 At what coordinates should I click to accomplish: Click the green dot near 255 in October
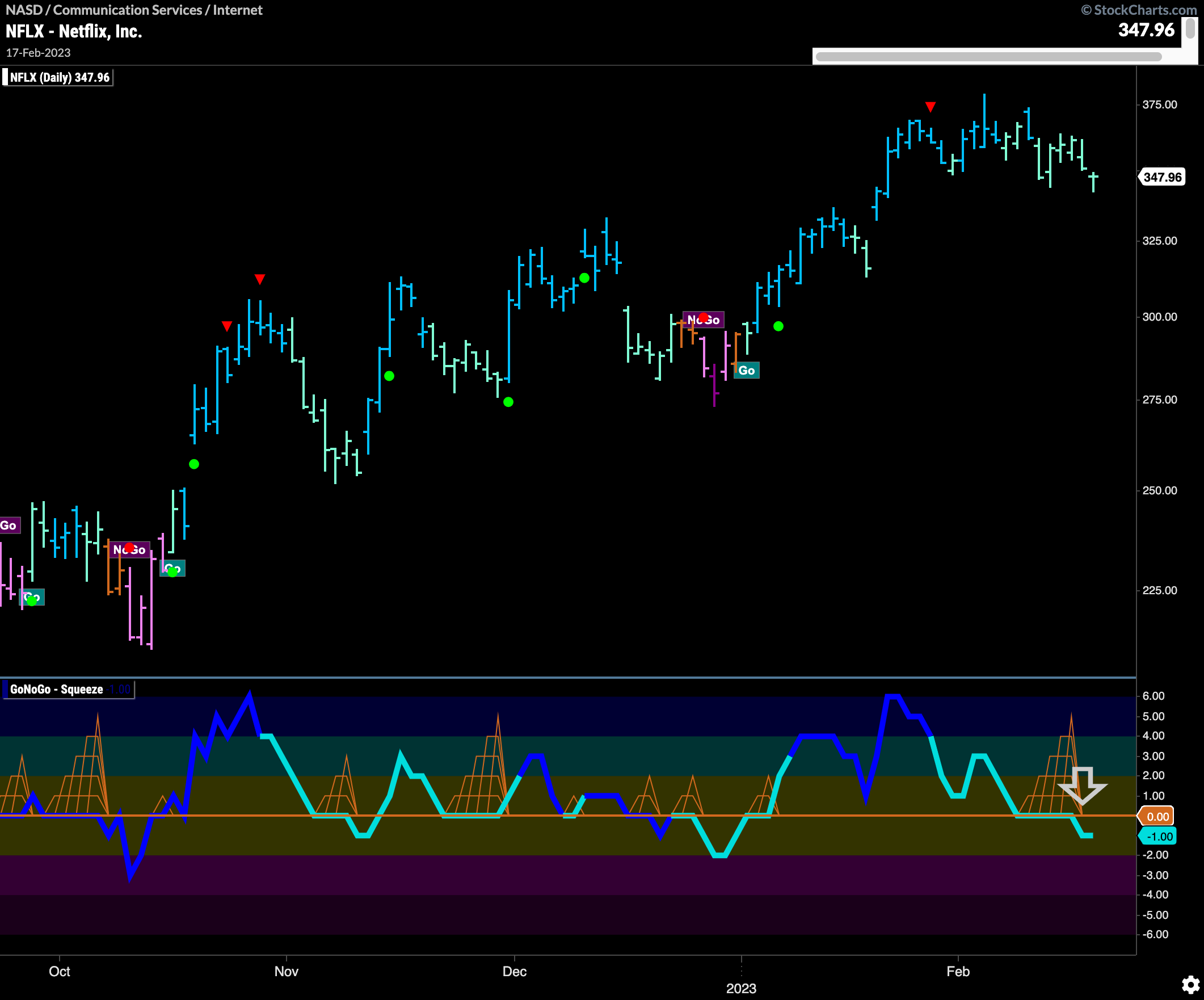click(x=195, y=464)
